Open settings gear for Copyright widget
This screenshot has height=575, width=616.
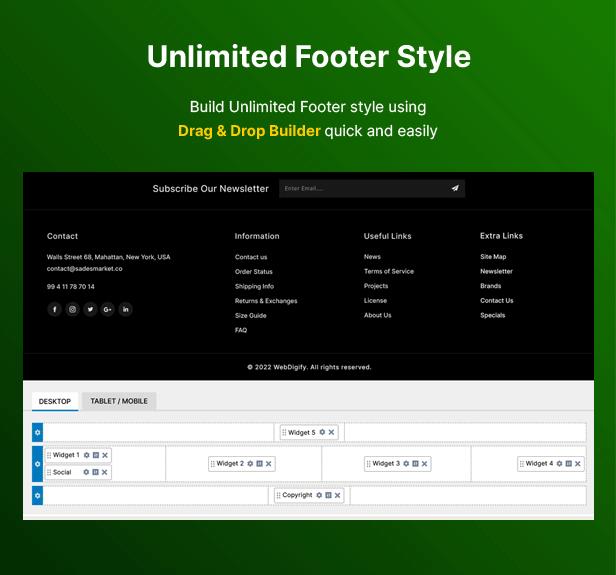(319, 495)
